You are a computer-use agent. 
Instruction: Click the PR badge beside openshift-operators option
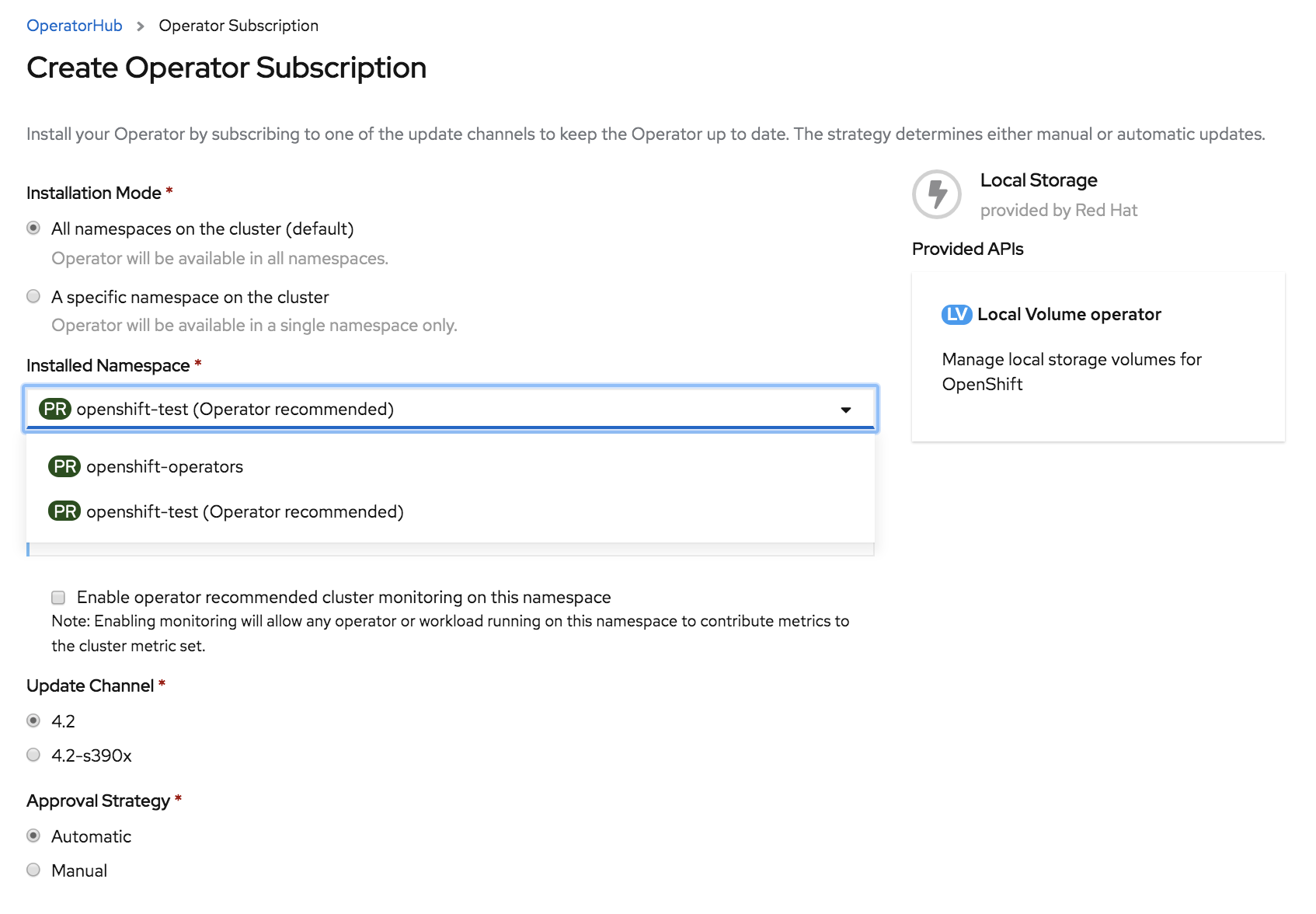pos(64,466)
